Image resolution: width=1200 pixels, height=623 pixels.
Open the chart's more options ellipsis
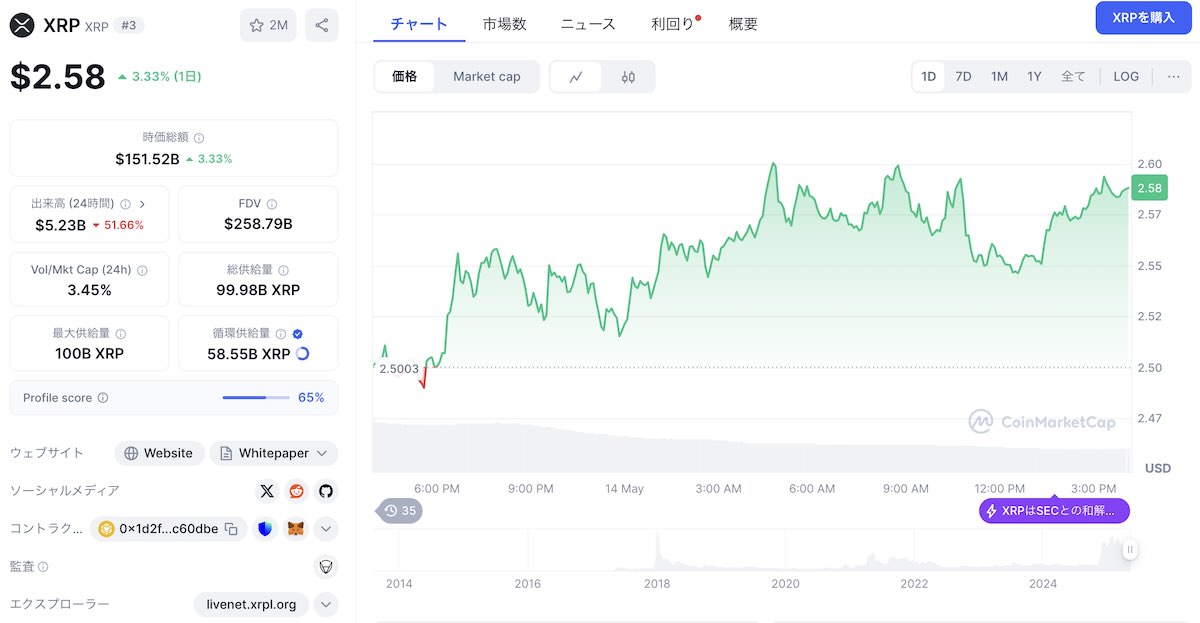pos(1173,77)
